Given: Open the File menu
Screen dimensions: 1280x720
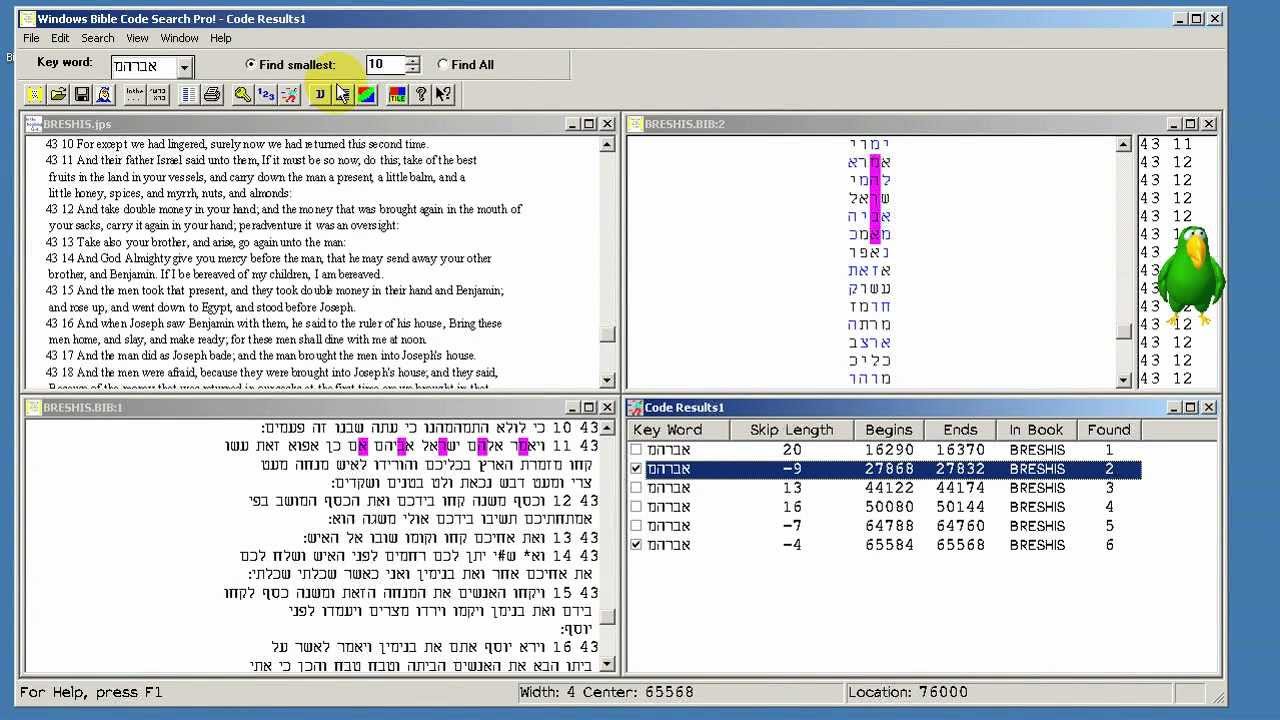Looking at the screenshot, I should (x=31, y=38).
